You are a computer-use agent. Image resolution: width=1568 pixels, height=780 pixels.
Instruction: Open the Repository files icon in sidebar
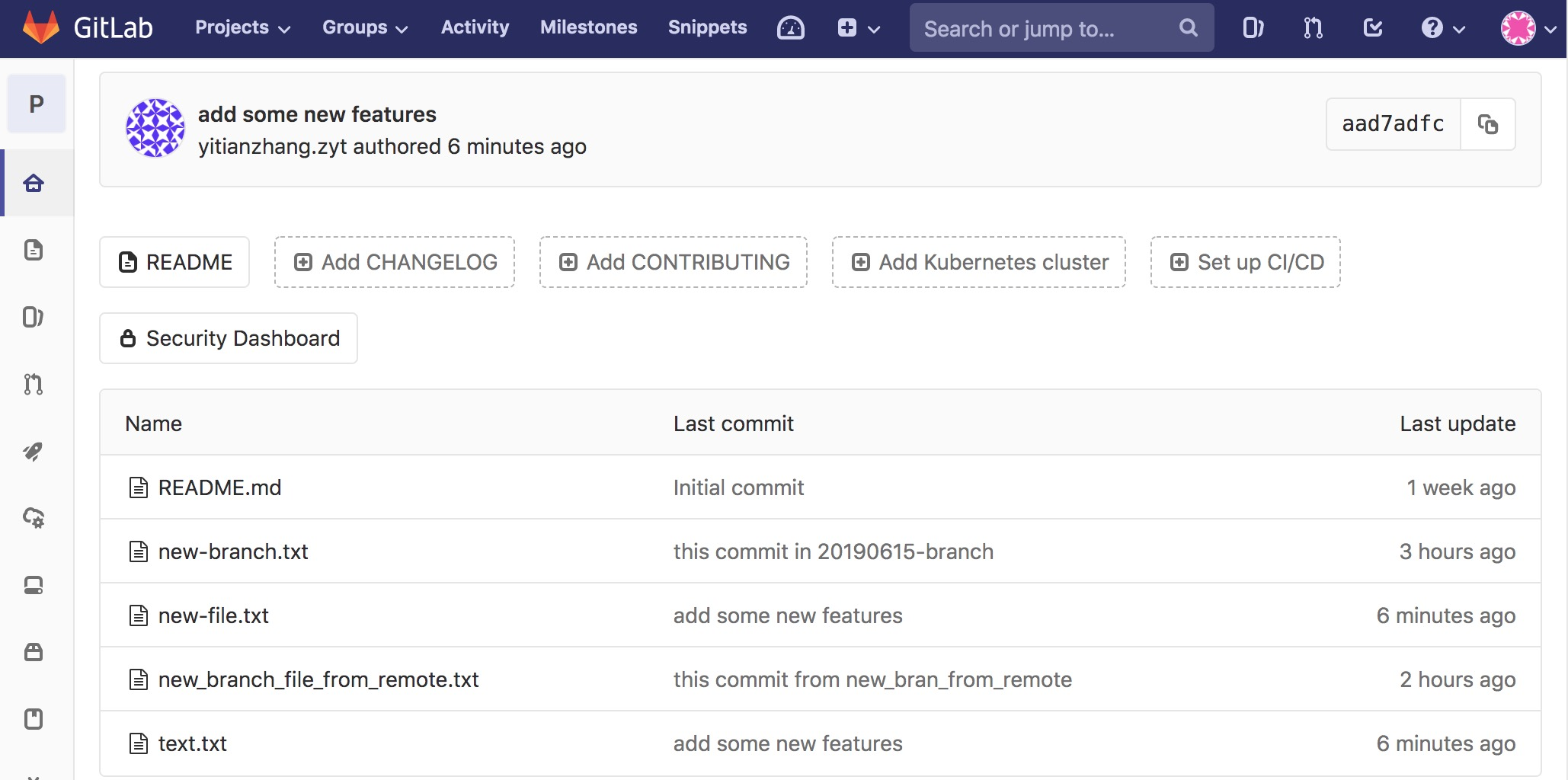click(x=34, y=250)
